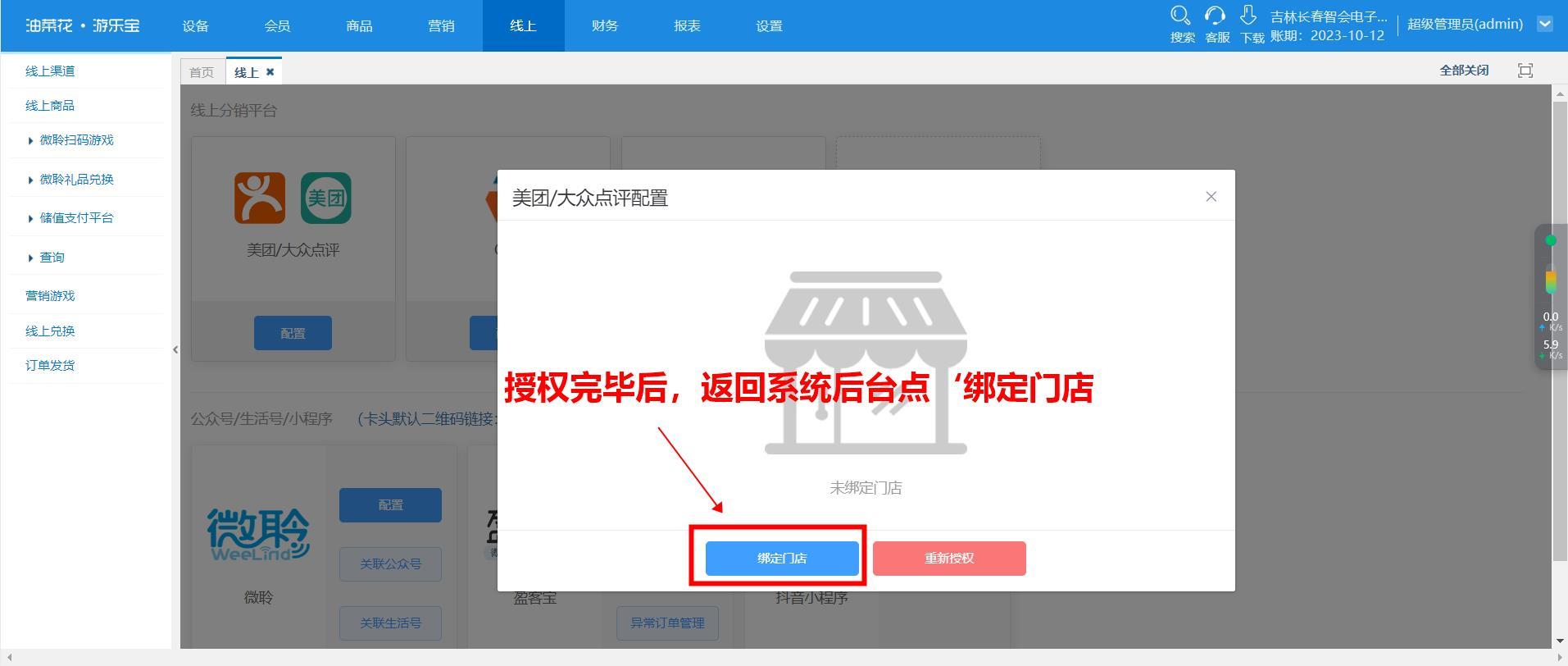Expand 微聆礼品兑换 menu
This screenshot has height=666, width=1568.
pos(76,180)
